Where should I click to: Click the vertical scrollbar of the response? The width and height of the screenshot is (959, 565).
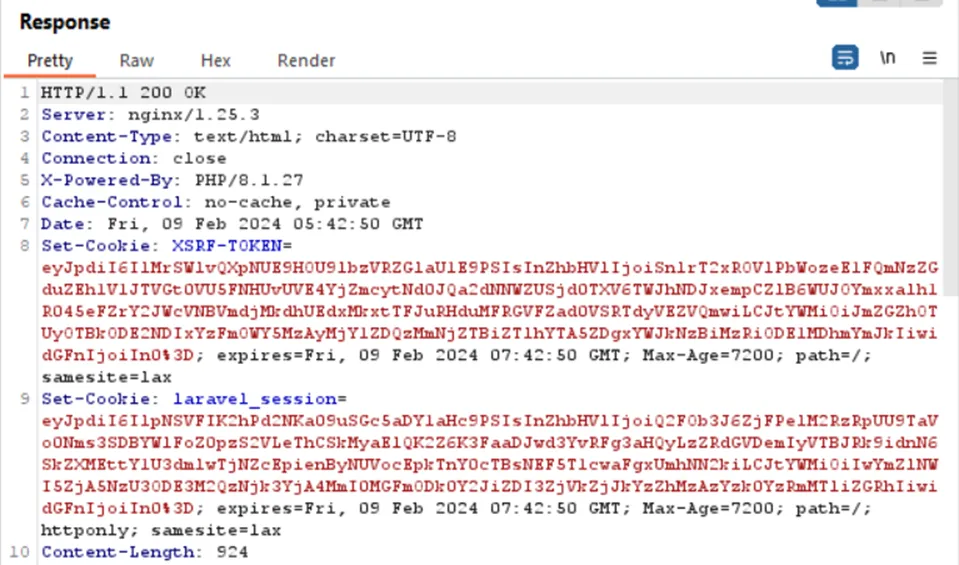click(x=950, y=300)
